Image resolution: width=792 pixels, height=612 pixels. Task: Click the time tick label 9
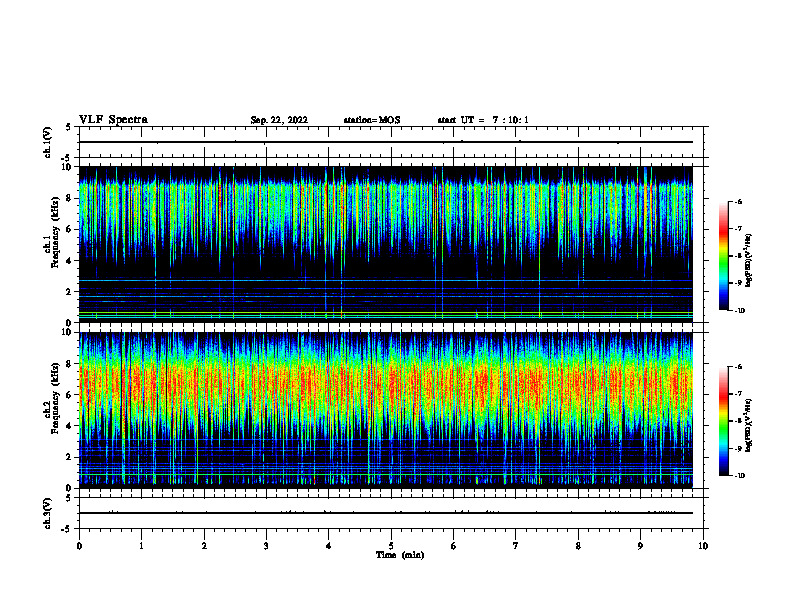[x=640, y=546]
